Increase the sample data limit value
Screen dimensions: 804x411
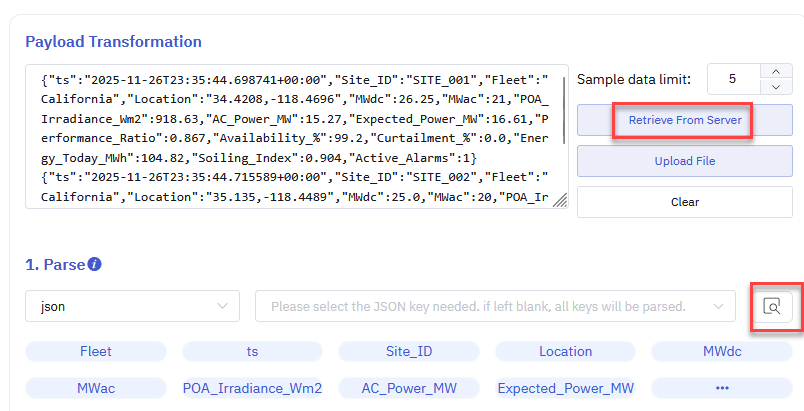pyautogui.click(x=776, y=71)
